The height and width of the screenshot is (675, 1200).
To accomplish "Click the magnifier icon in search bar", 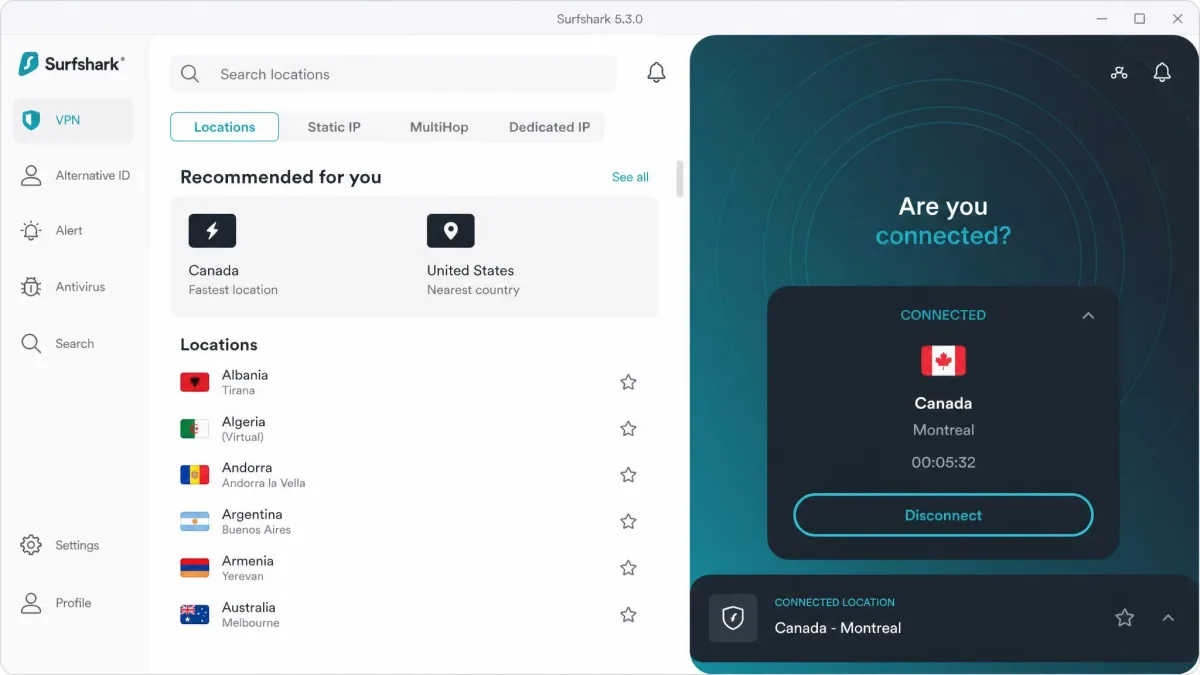I will [190, 74].
